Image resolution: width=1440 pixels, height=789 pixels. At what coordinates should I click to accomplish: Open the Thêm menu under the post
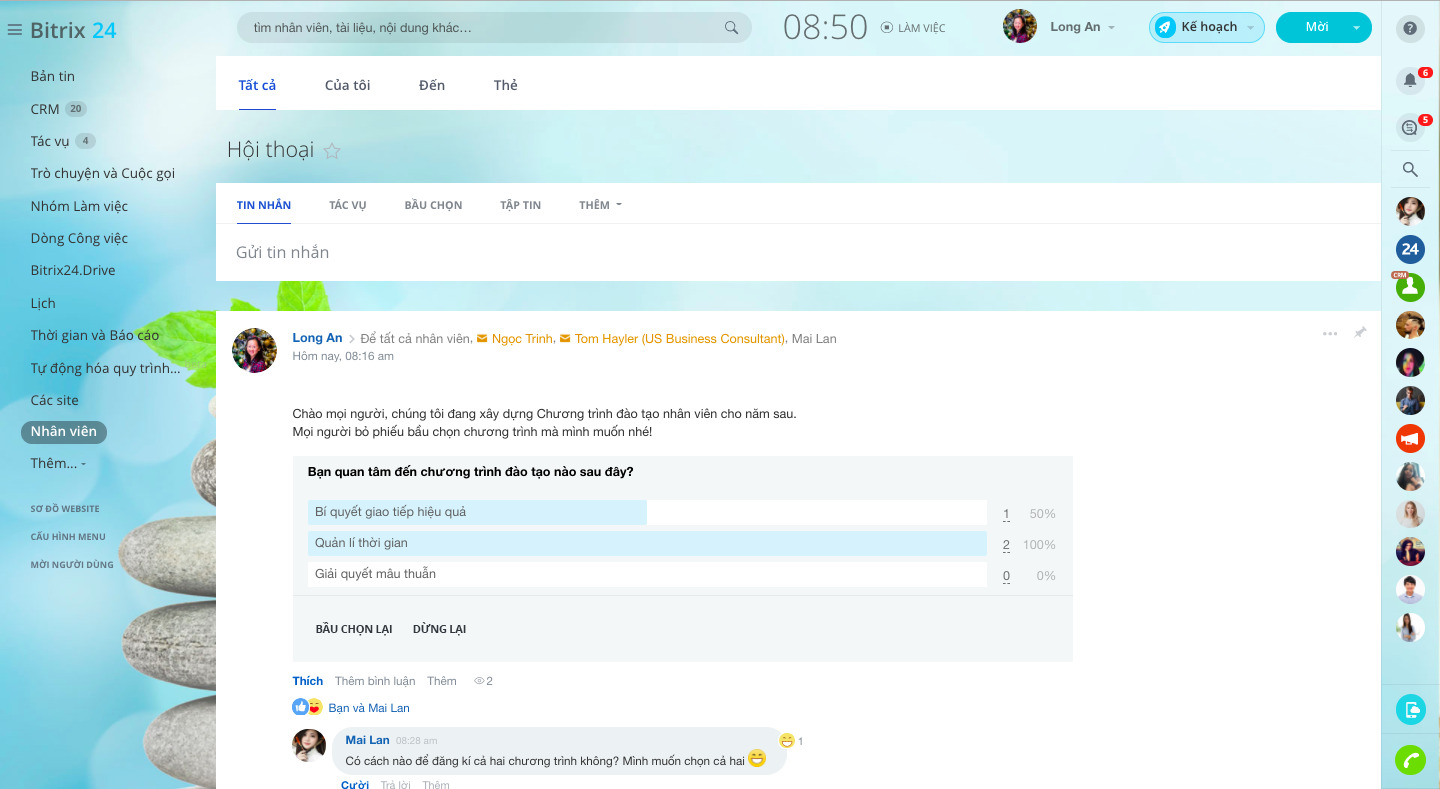coord(442,681)
